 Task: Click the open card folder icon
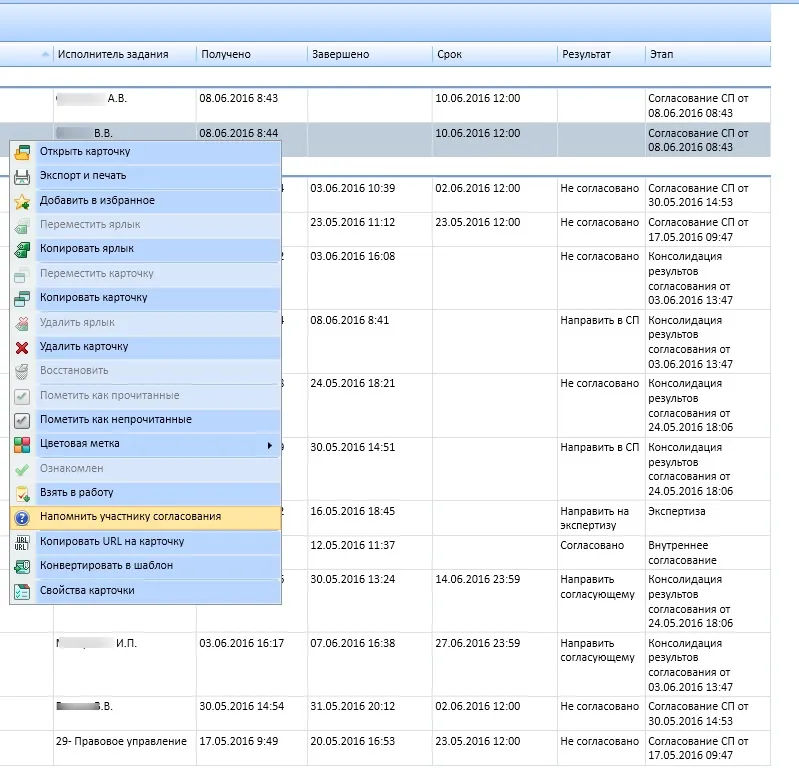tap(22, 152)
